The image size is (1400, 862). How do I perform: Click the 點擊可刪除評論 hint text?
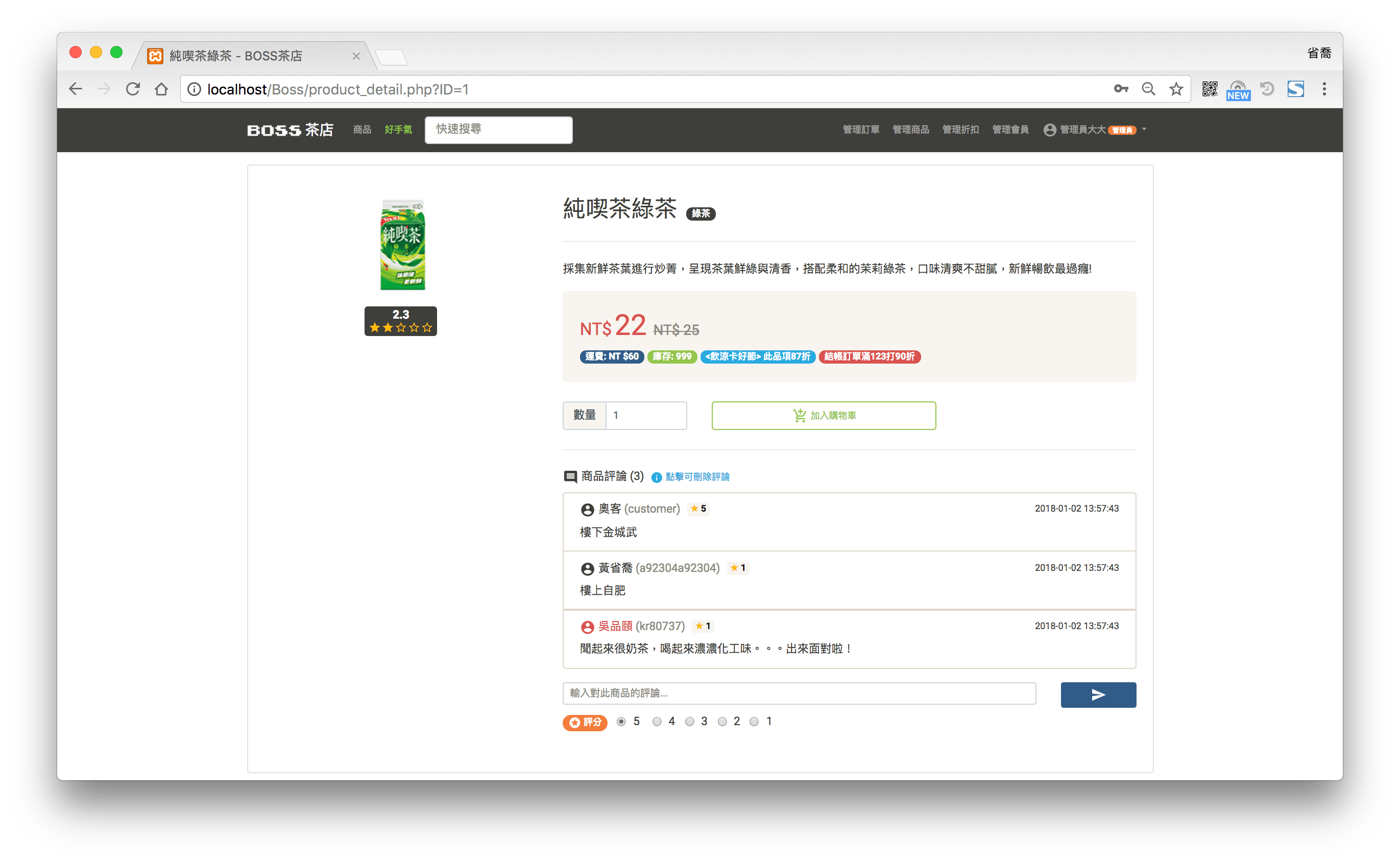click(698, 476)
